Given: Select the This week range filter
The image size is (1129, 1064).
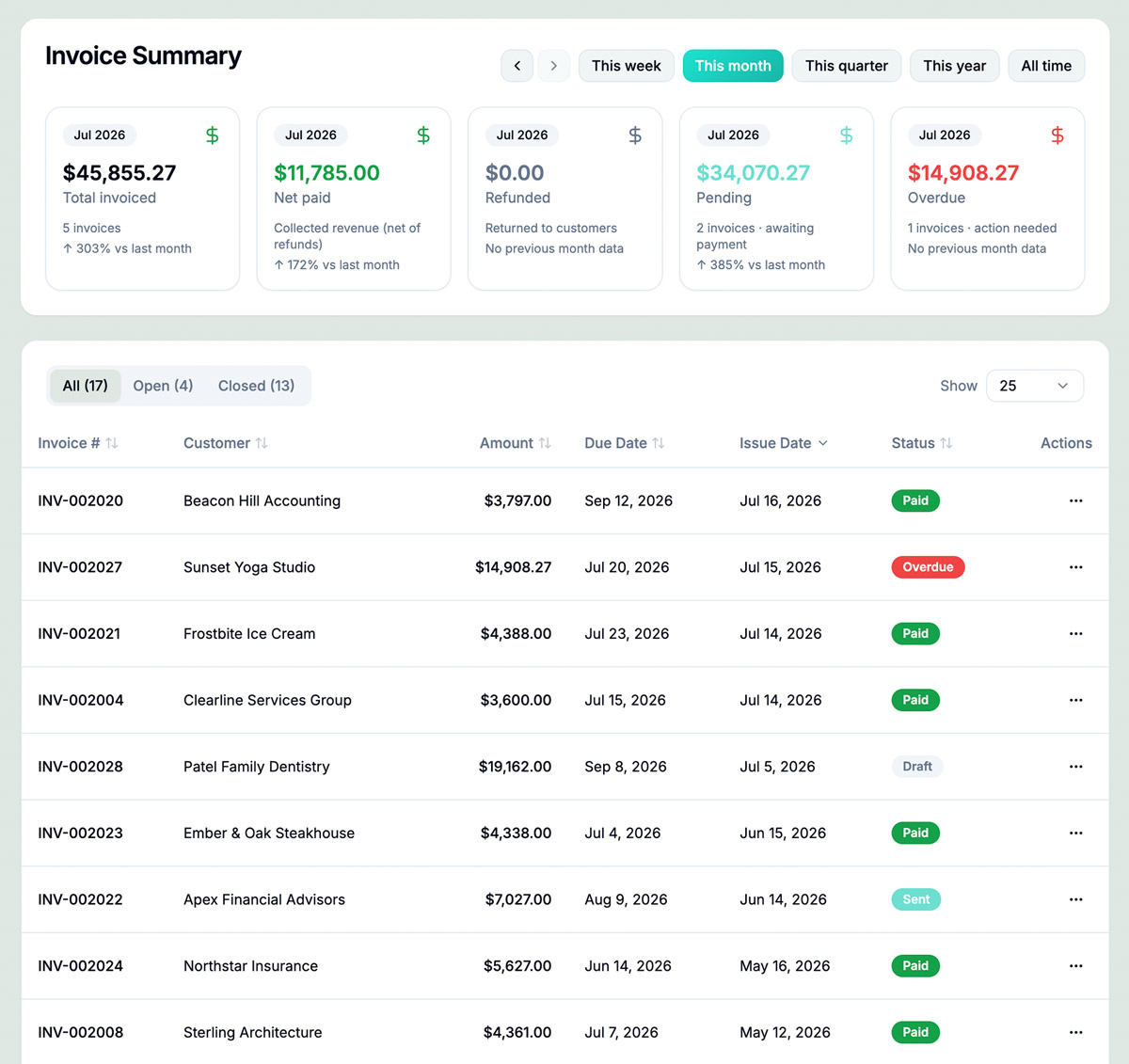Looking at the screenshot, I should (627, 66).
